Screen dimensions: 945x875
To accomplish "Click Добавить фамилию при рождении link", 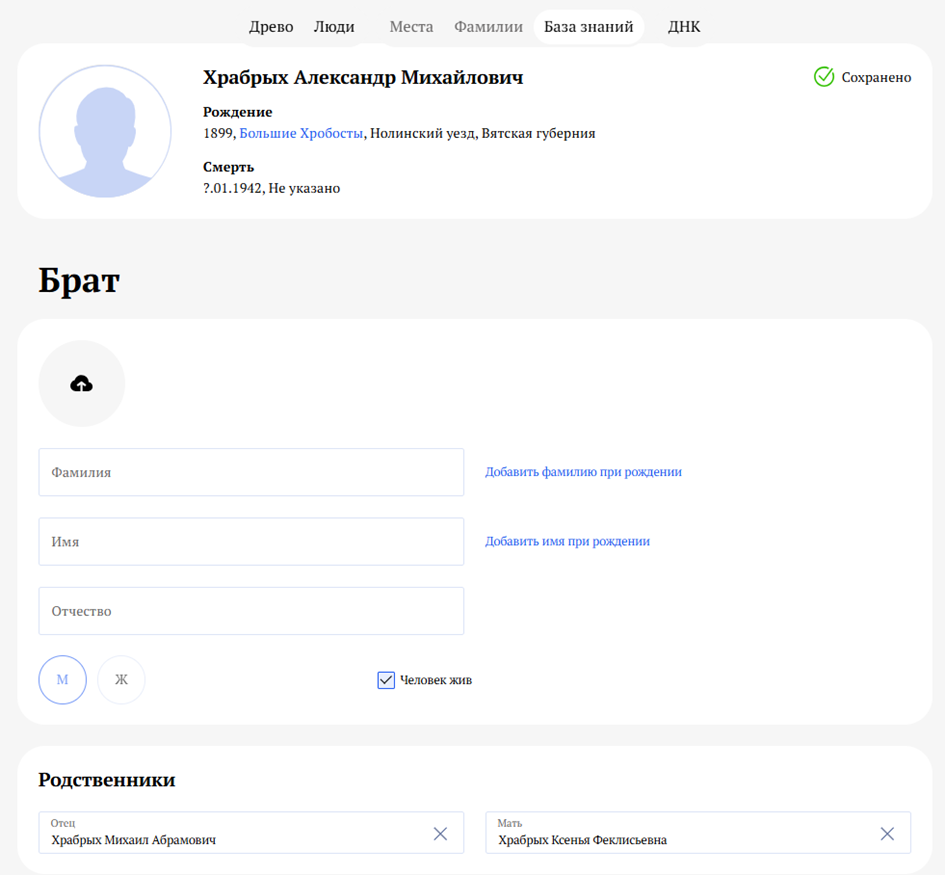I will pyautogui.click(x=583, y=472).
